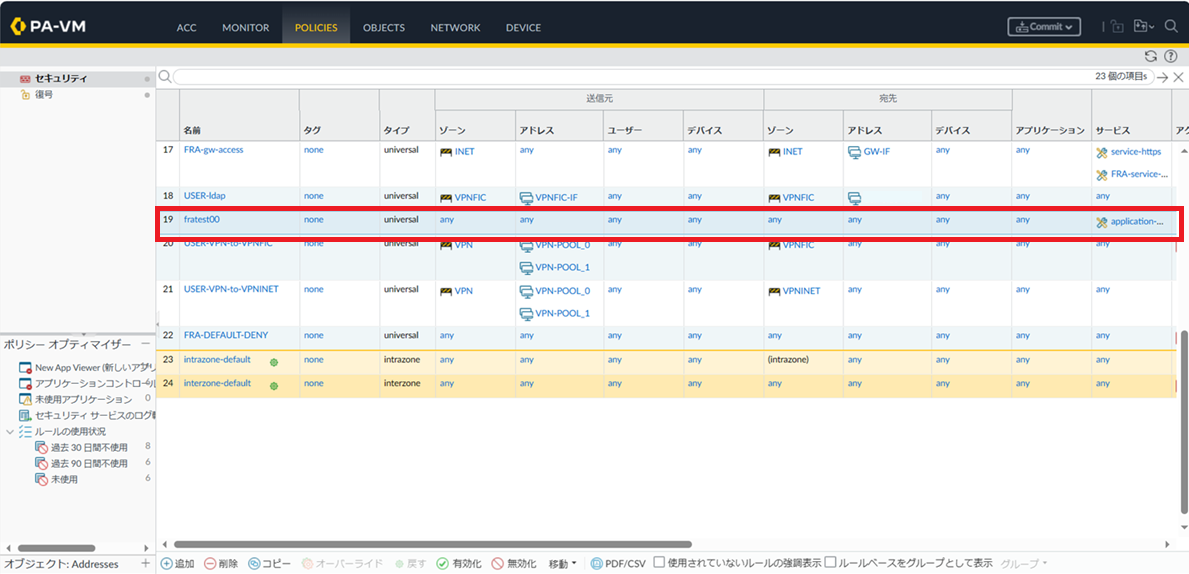Open the Commit dropdown
The image size is (1189, 574).
point(1044,27)
